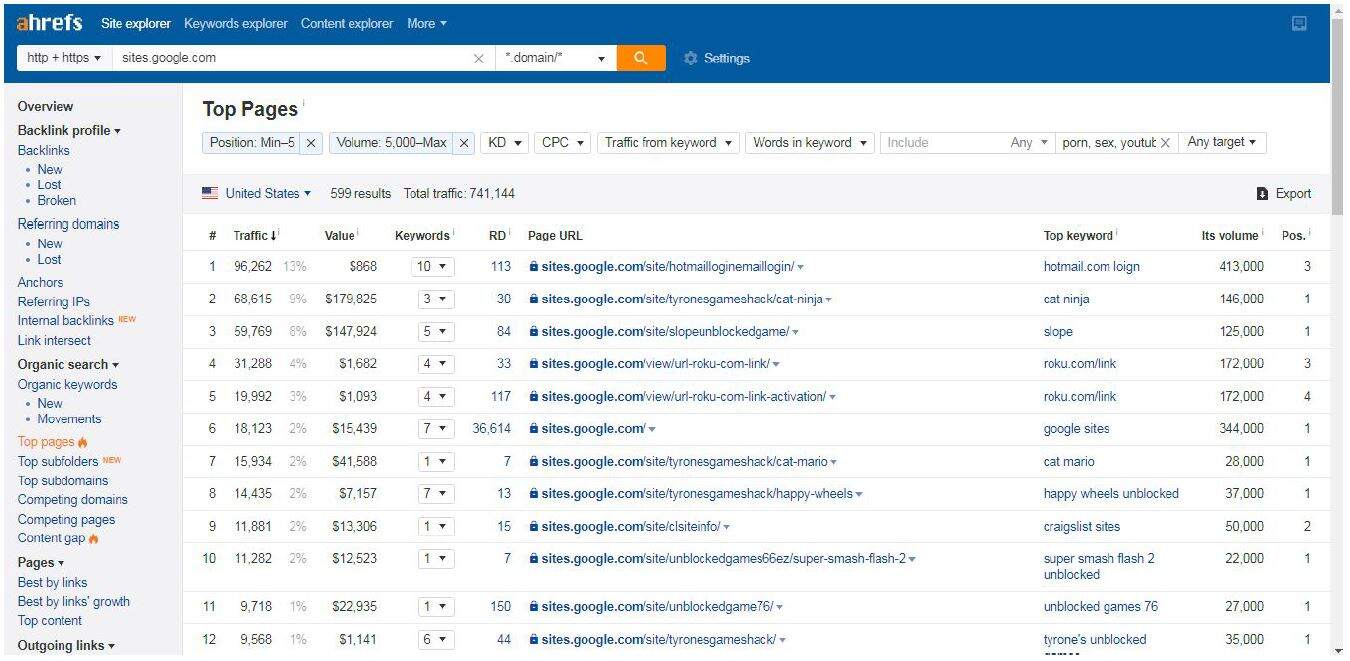The image size is (1350, 661).
Task: Remove the Volume 5,000–Max filter
Action: click(464, 143)
